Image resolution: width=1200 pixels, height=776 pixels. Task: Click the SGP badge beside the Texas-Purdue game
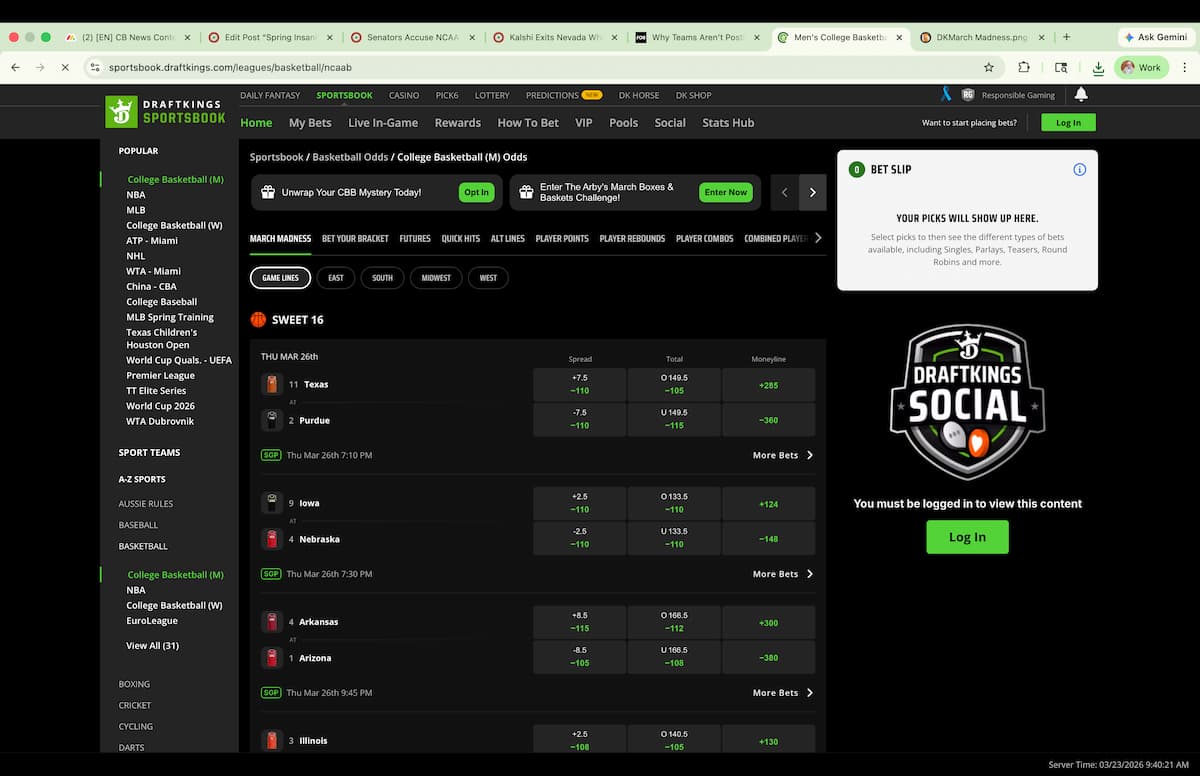click(x=270, y=454)
